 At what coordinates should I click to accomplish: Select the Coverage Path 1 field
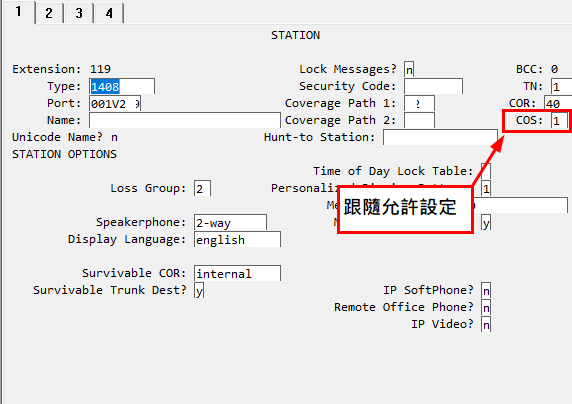click(419, 104)
